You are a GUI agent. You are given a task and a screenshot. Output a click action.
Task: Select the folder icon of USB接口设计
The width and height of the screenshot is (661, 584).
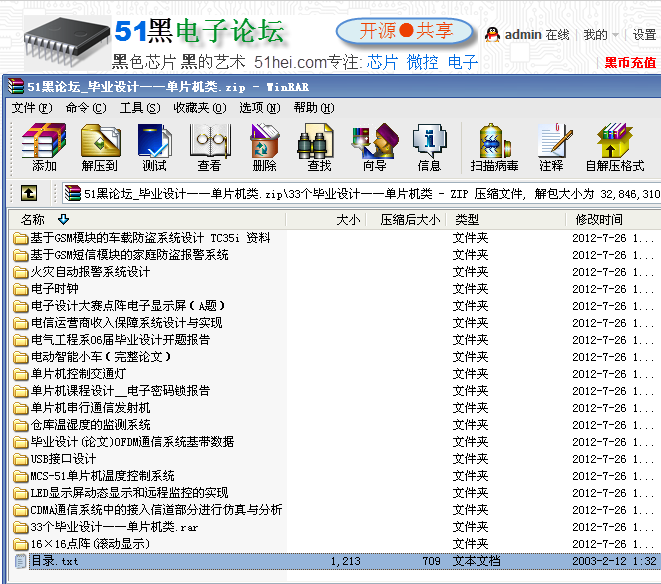coord(20,459)
